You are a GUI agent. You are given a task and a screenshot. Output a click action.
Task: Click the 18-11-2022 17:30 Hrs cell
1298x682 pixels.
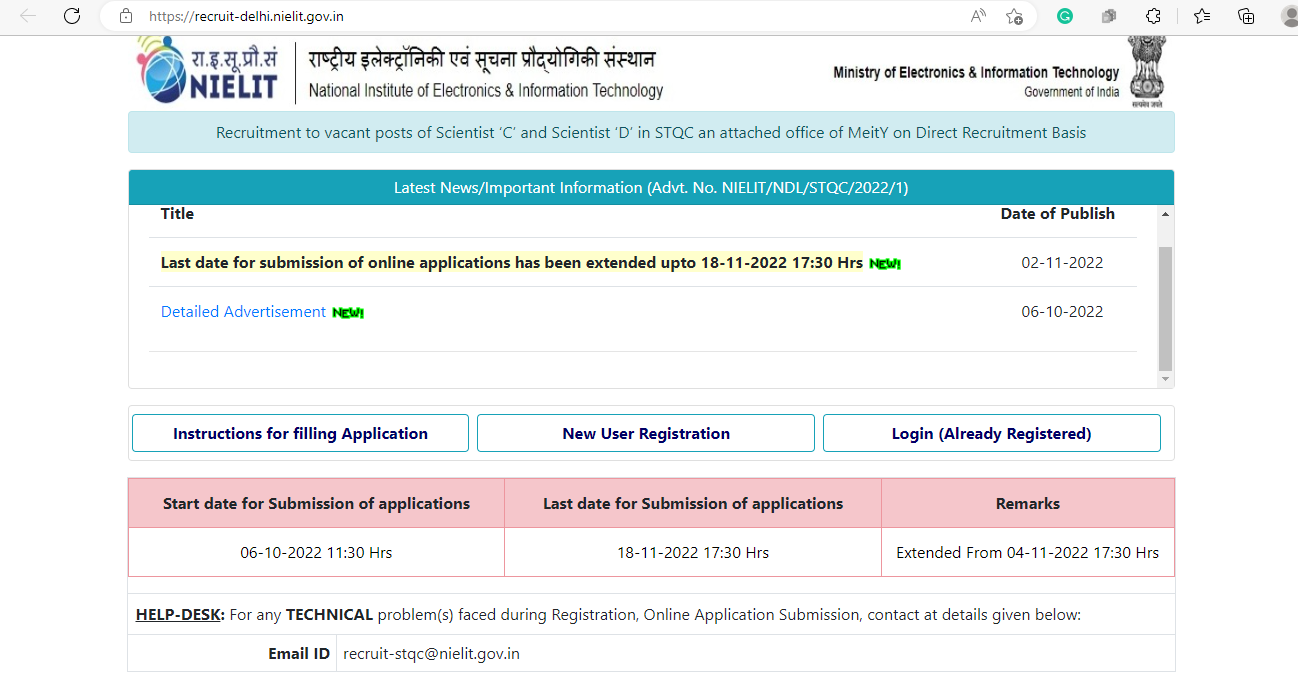[693, 552]
